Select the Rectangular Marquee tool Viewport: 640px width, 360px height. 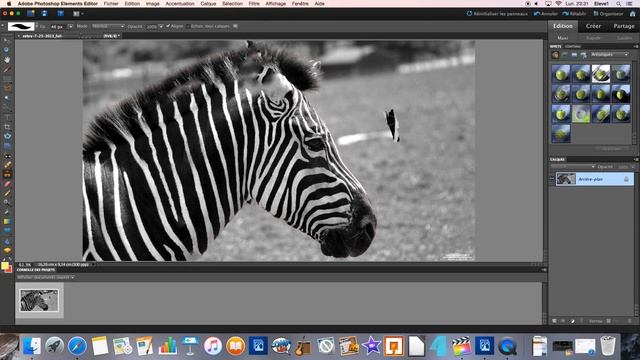click(7, 78)
